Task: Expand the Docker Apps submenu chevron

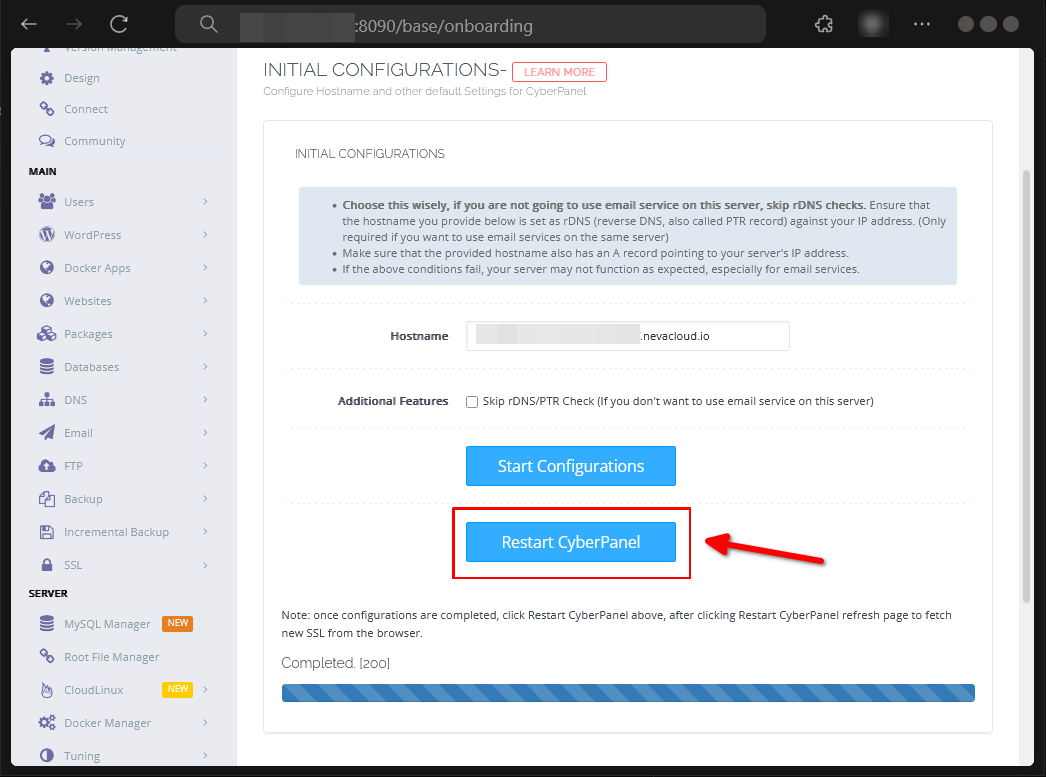Action: pyautogui.click(x=205, y=267)
